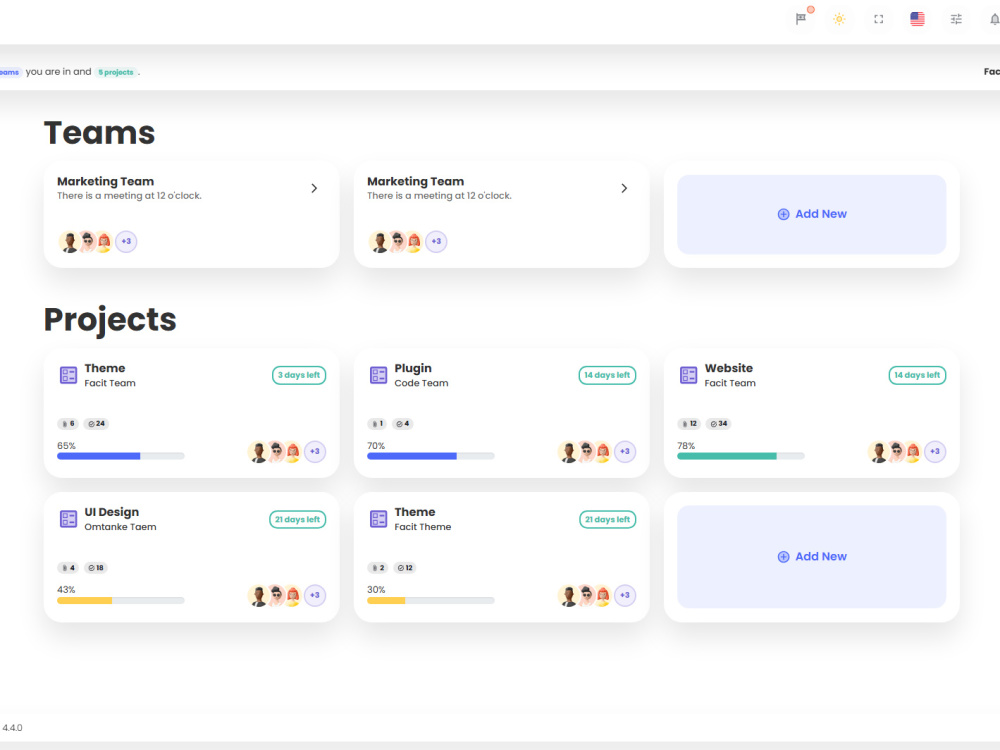Click Theme Facit Theme 21 days left badge
The width and height of the screenshot is (1000, 750).
coord(607,519)
